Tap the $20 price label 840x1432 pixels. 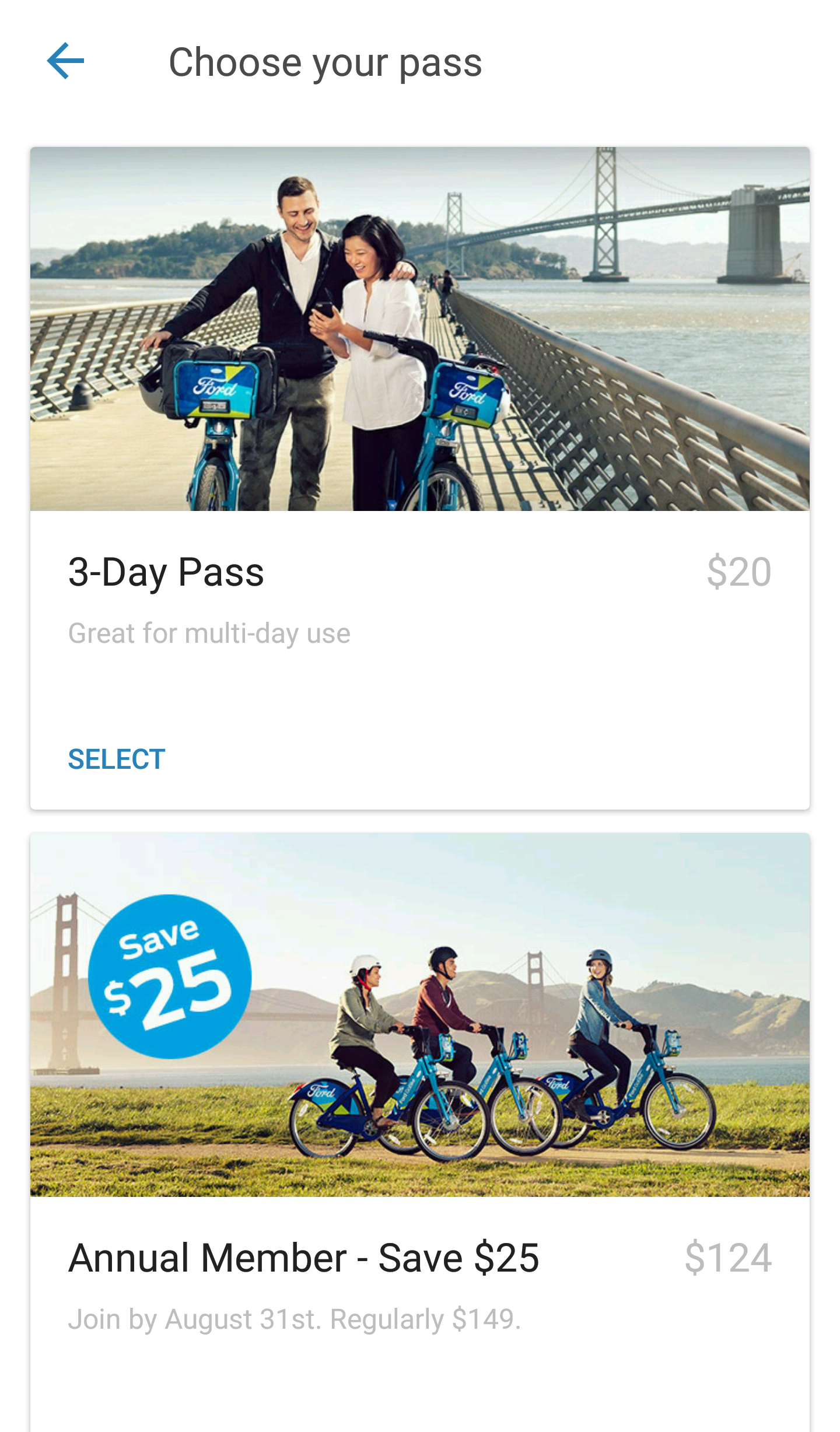738,572
